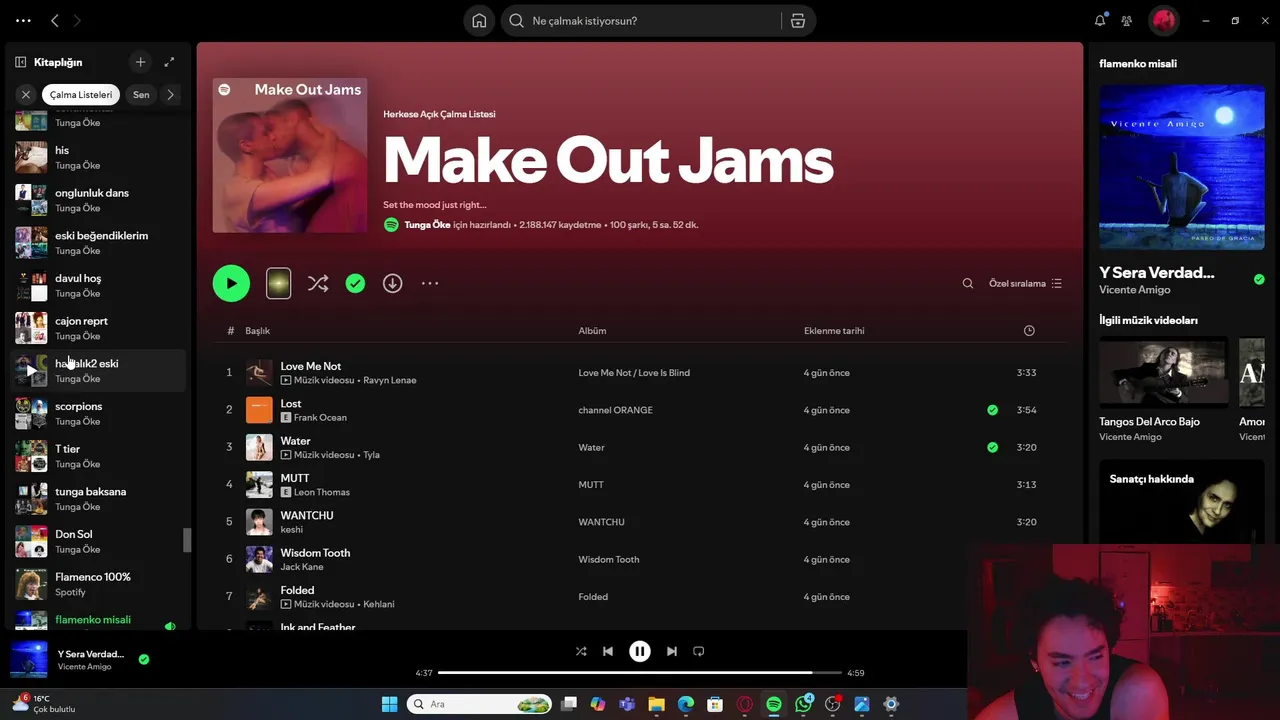The width and height of the screenshot is (1280, 720).
Task: Open the 'davul hoş' playlist
Action: click(98, 285)
